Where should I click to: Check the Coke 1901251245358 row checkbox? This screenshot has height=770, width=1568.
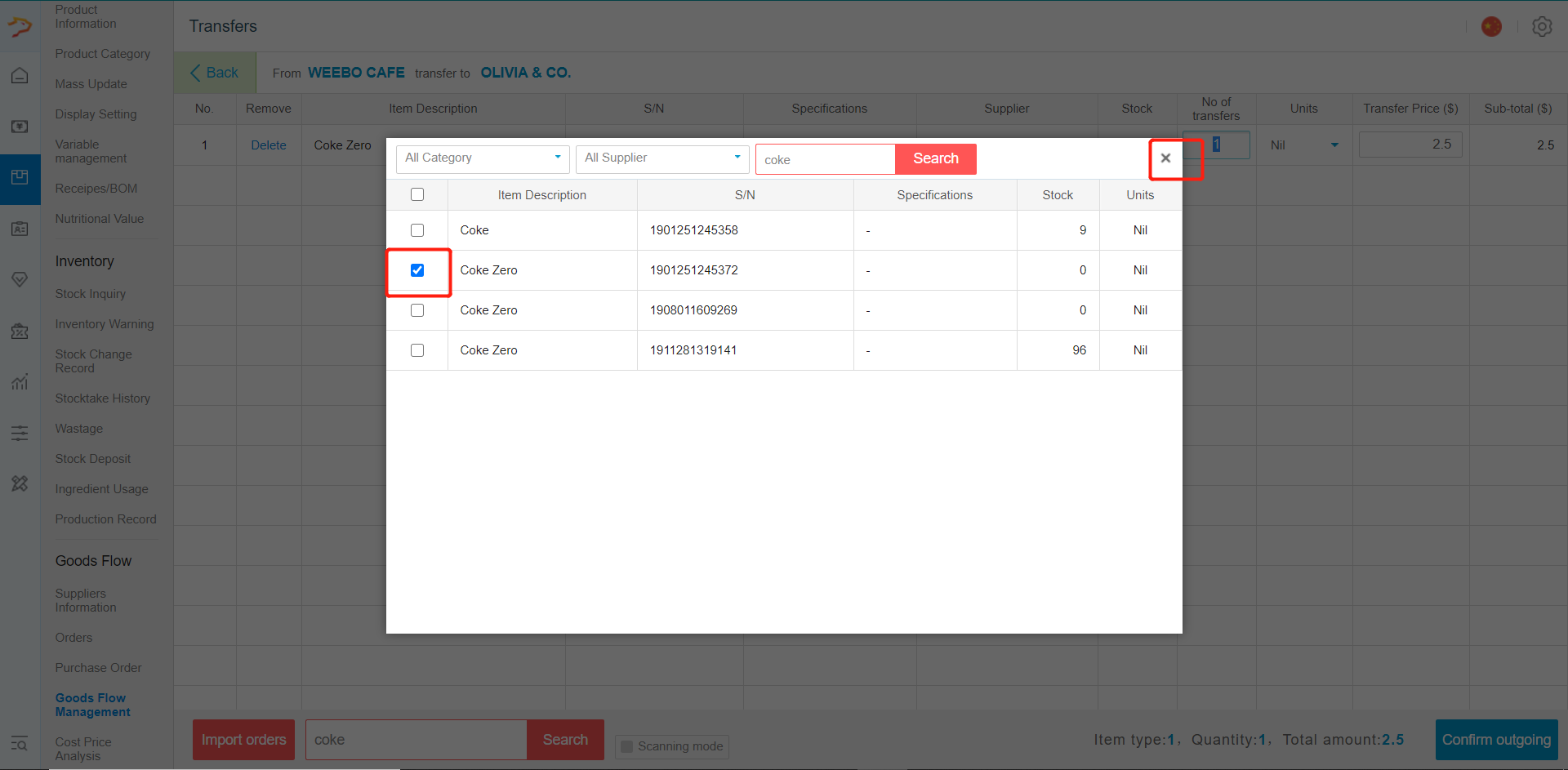[417, 230]
